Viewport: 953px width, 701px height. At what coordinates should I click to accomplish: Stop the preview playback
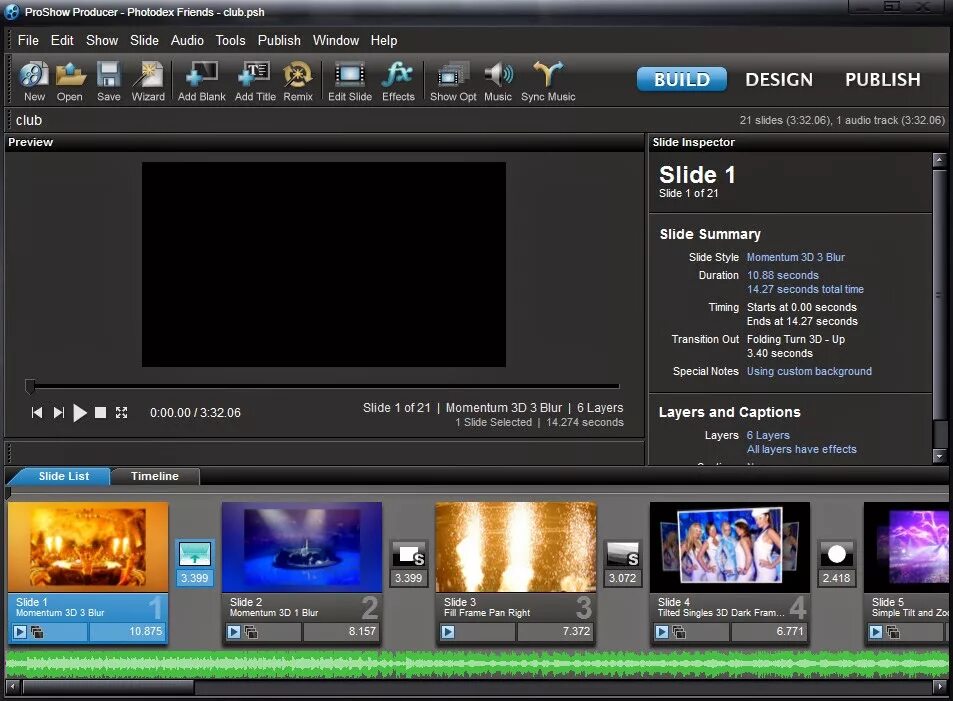click(101, 413)
